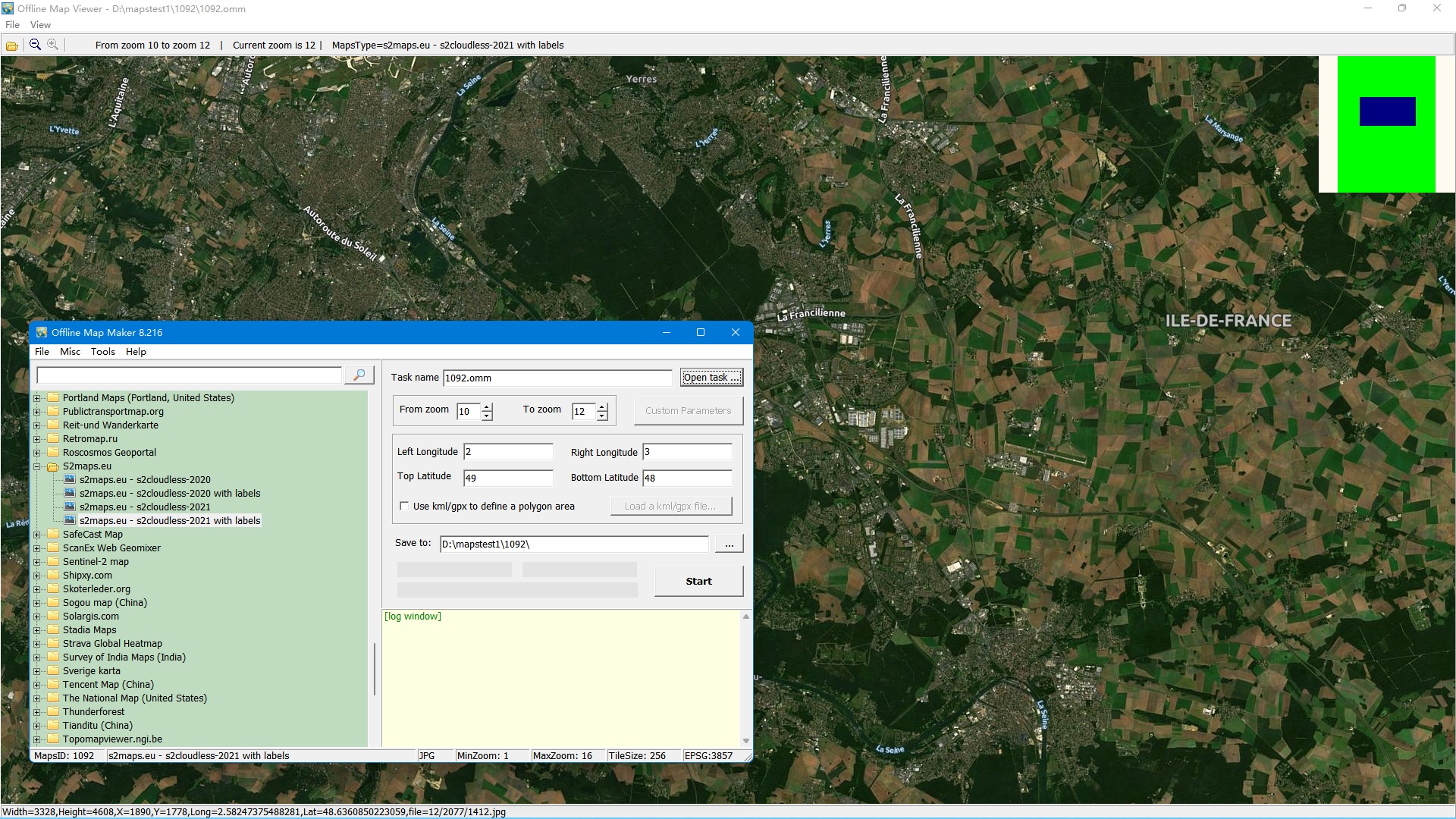The height and width of the screenshot is (819, 1456).
Task: Click the Offline Map Viewer title bar app icon
Action: pyautogui.click(x=8, y=8)
